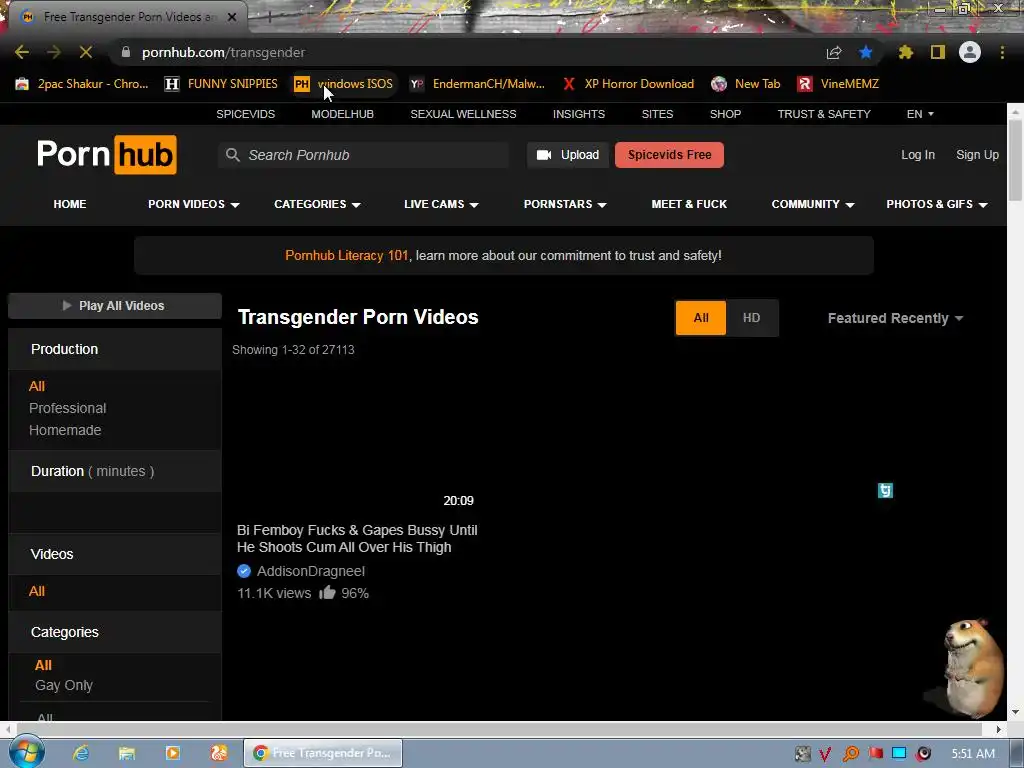Open the Featured Recently sort dropdown
The width and height of the screenshot is (1024, 768).
pos(895,318)
